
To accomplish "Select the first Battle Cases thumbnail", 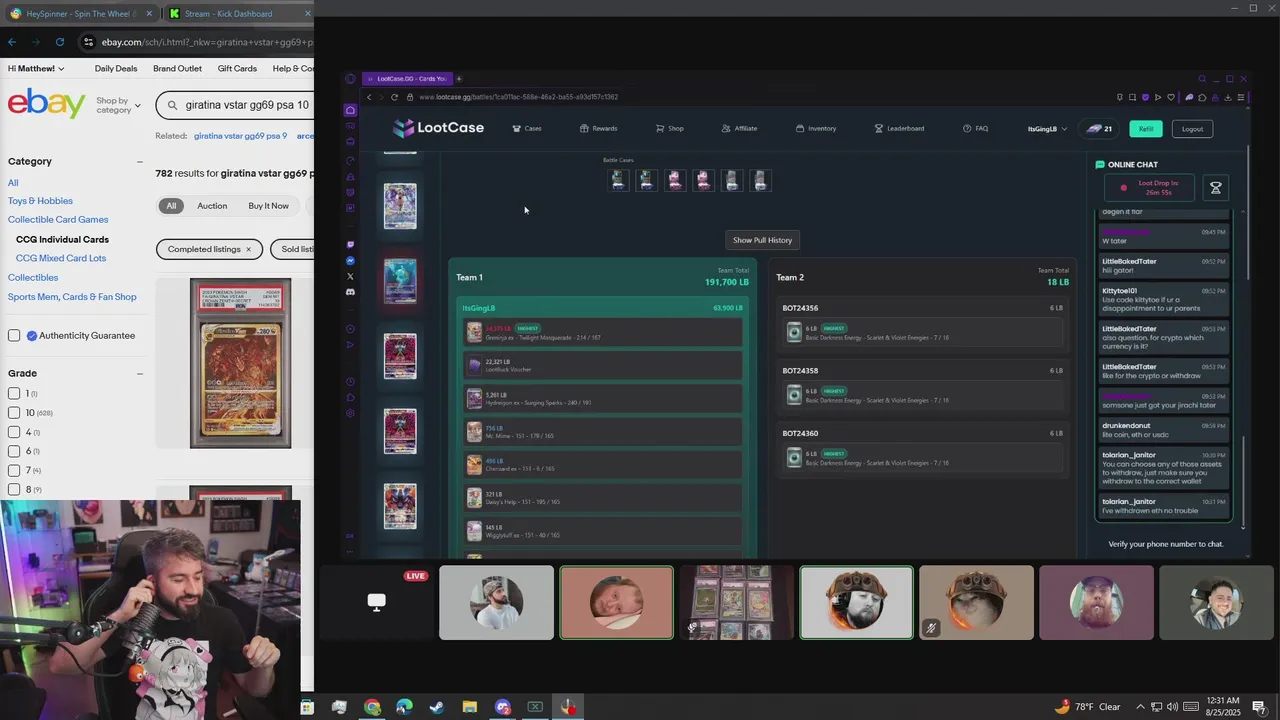I will [618, 180].
